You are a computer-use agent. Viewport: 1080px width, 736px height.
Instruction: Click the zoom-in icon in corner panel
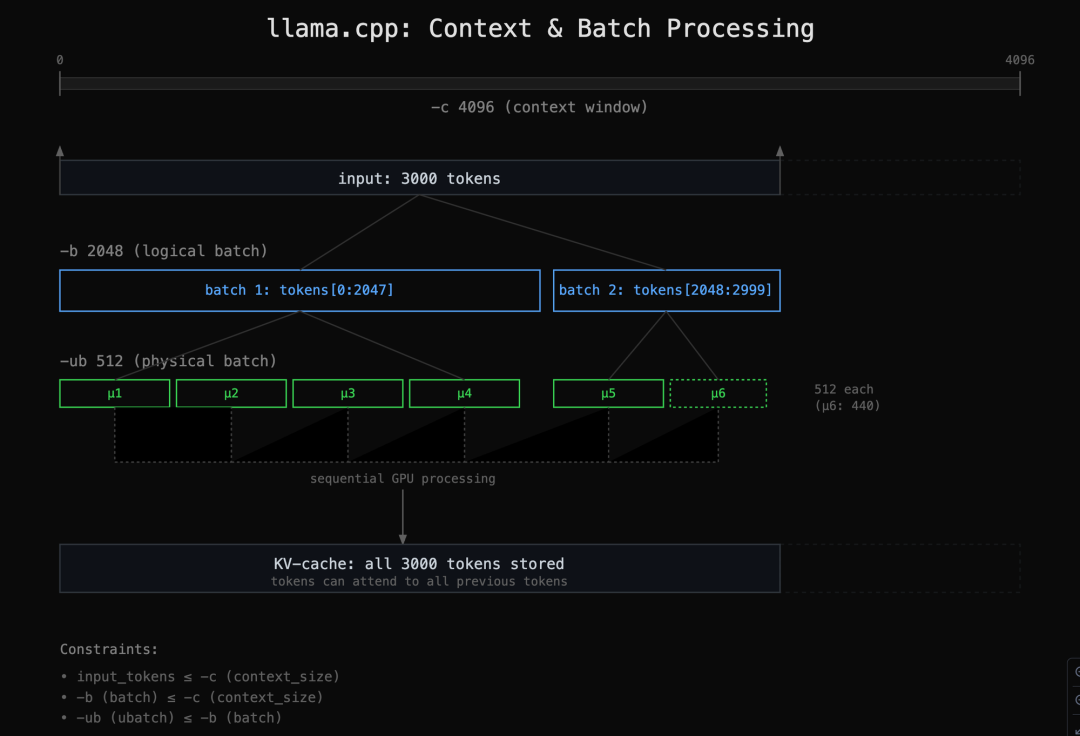tap(1077, 673)
